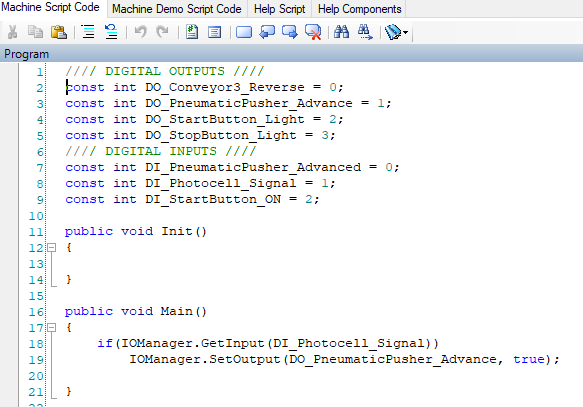Click the closing brace on line 14
The height and width of the screenshot is (407, 583).
point(69,280)
